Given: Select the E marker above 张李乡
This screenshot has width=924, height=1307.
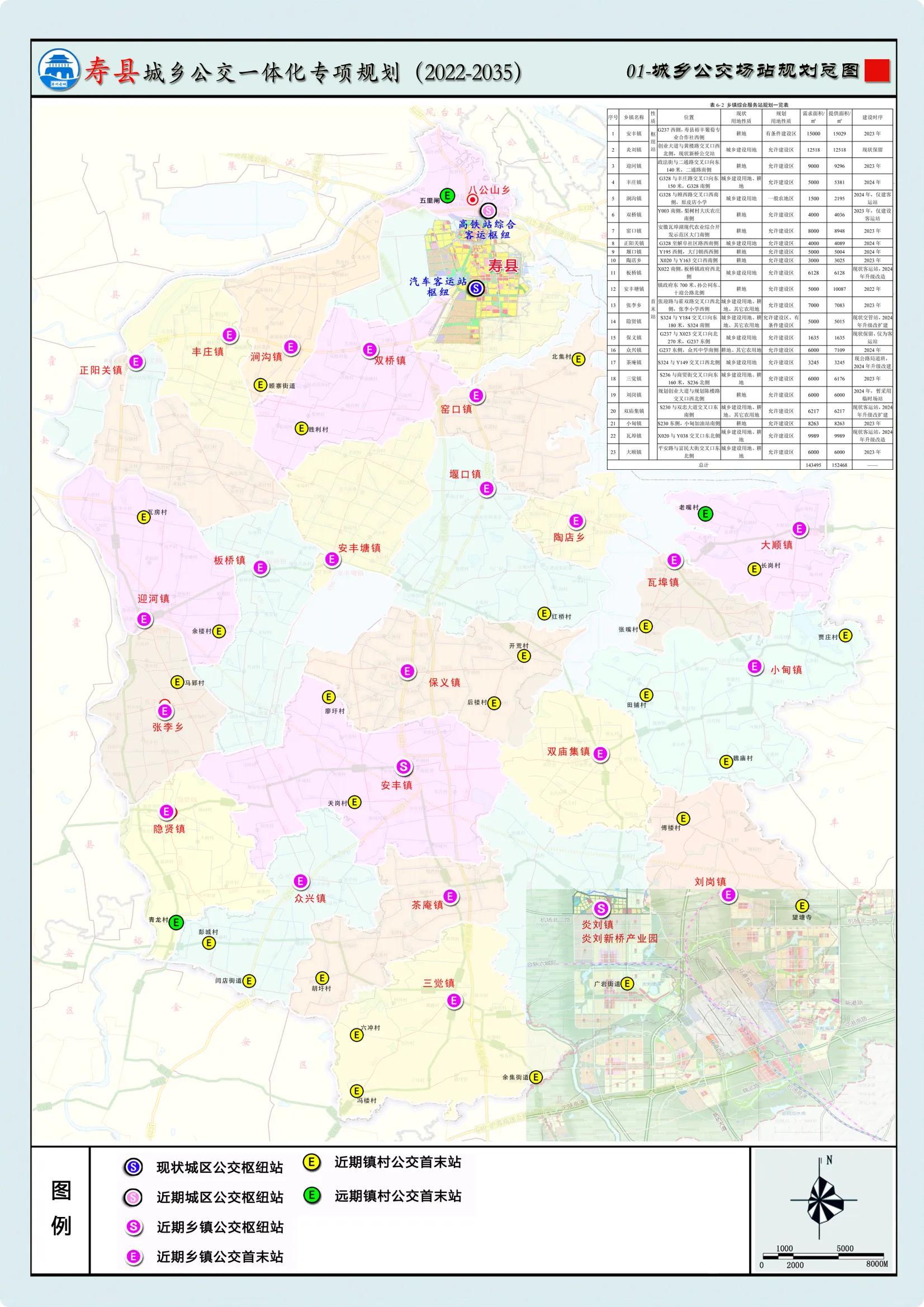Looking at the screenshot, I should pyautogui.click(x=165, y=710).
